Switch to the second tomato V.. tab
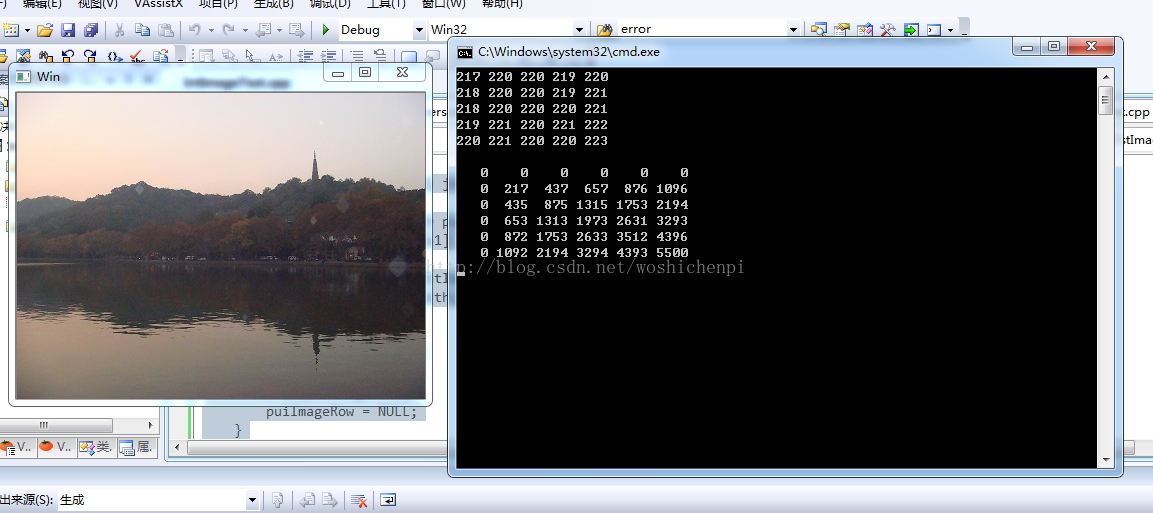This screenshot has height=513, width=1153. [56, 446]
